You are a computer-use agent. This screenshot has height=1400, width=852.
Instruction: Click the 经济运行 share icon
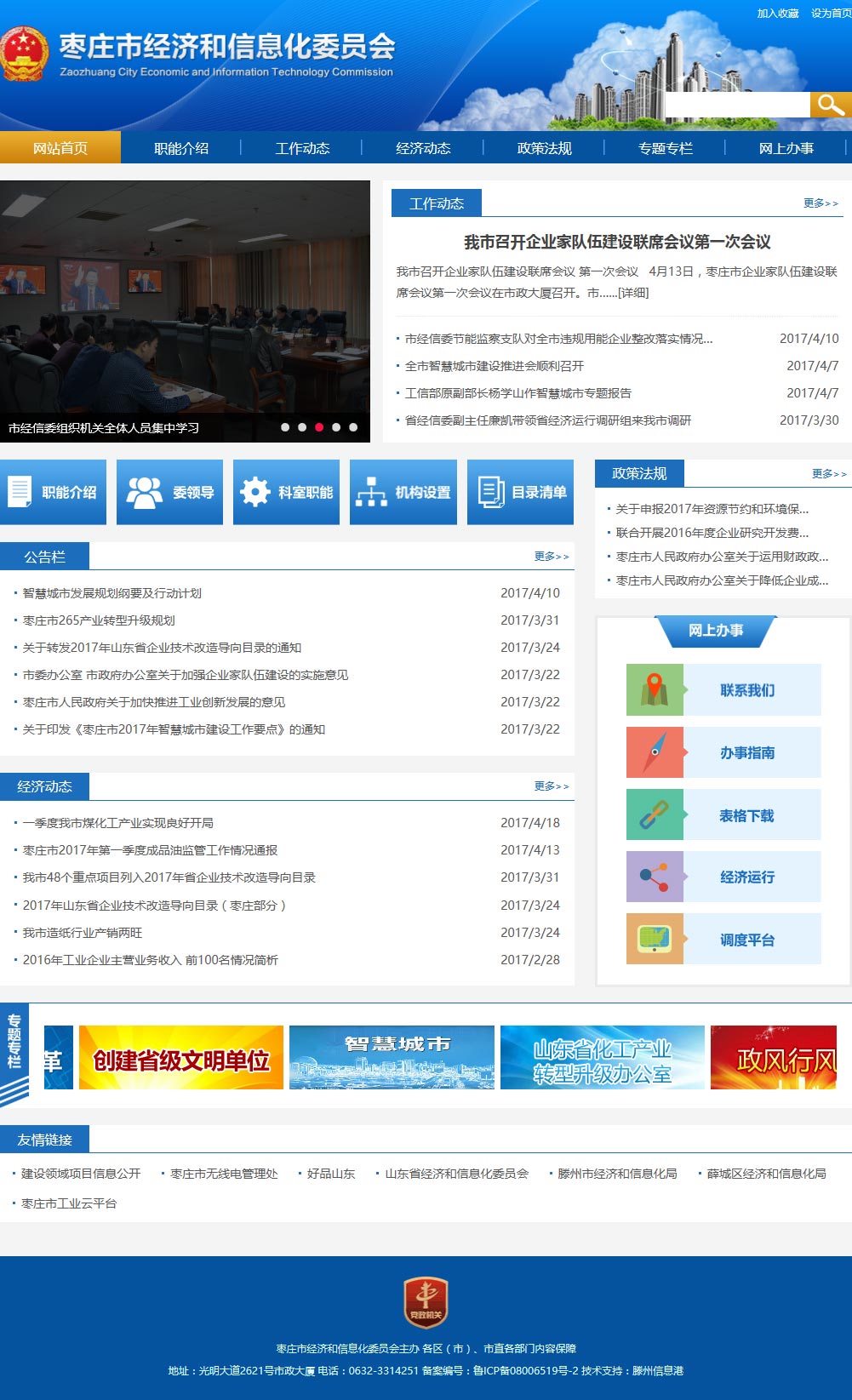click(x=655, y=877)
